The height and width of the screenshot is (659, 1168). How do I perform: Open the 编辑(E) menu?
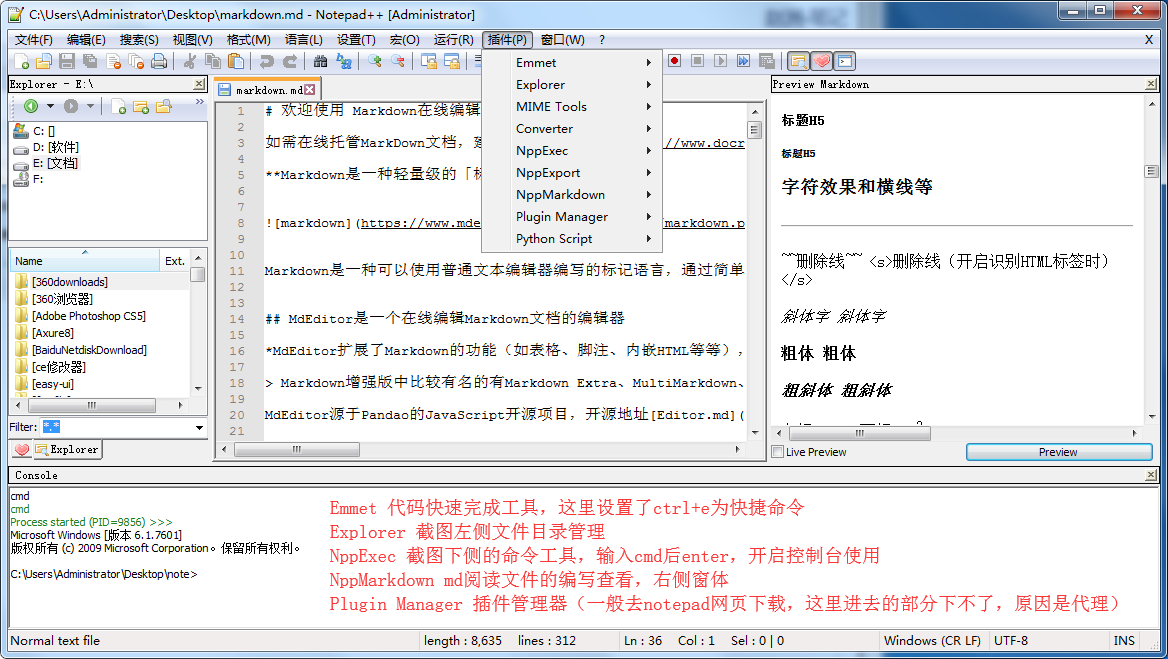(86, 39)
